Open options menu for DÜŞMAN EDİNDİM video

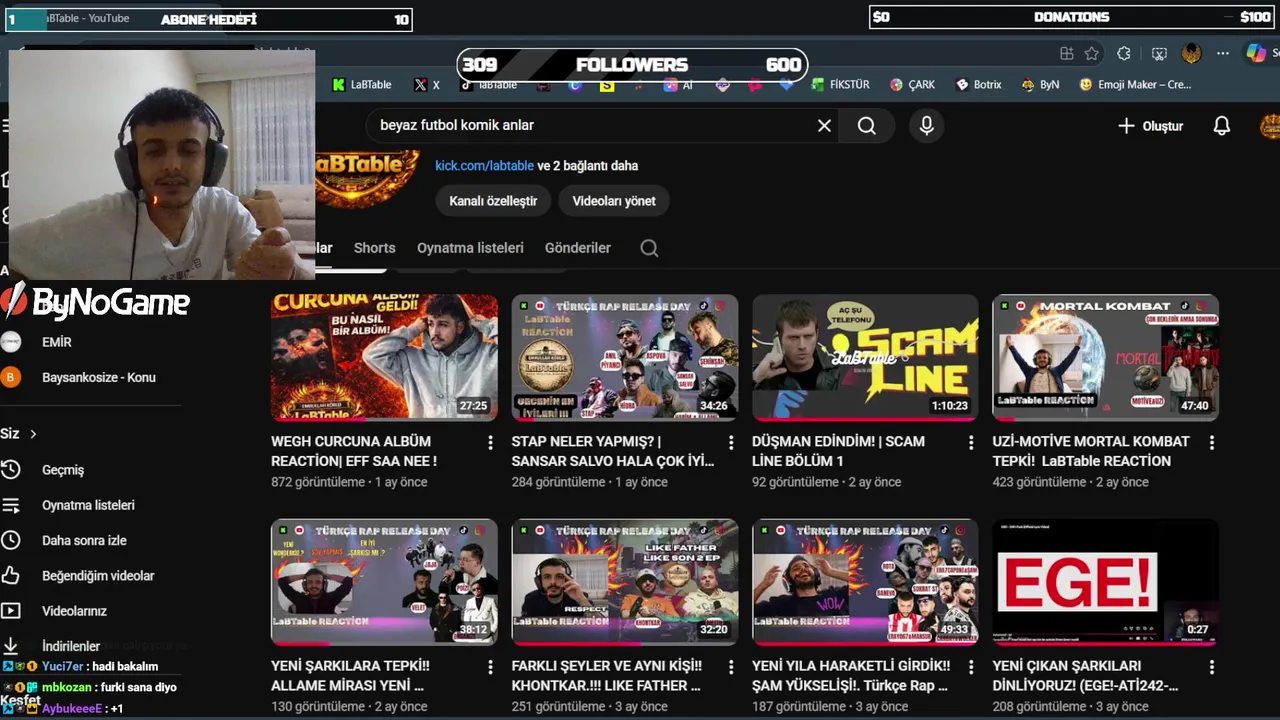tap(971, 442)
